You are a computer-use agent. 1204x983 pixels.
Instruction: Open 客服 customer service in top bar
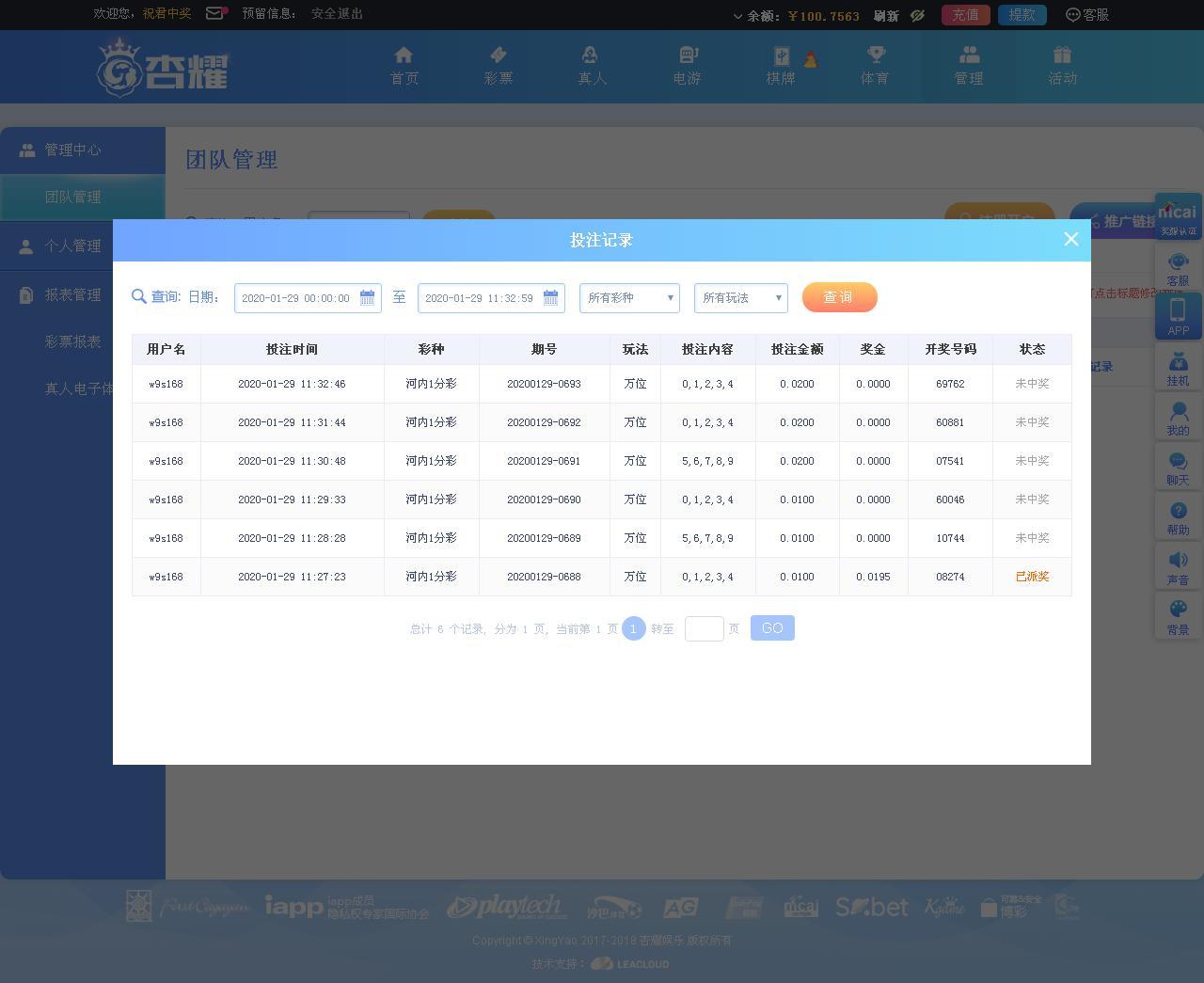coord(1087,14)
